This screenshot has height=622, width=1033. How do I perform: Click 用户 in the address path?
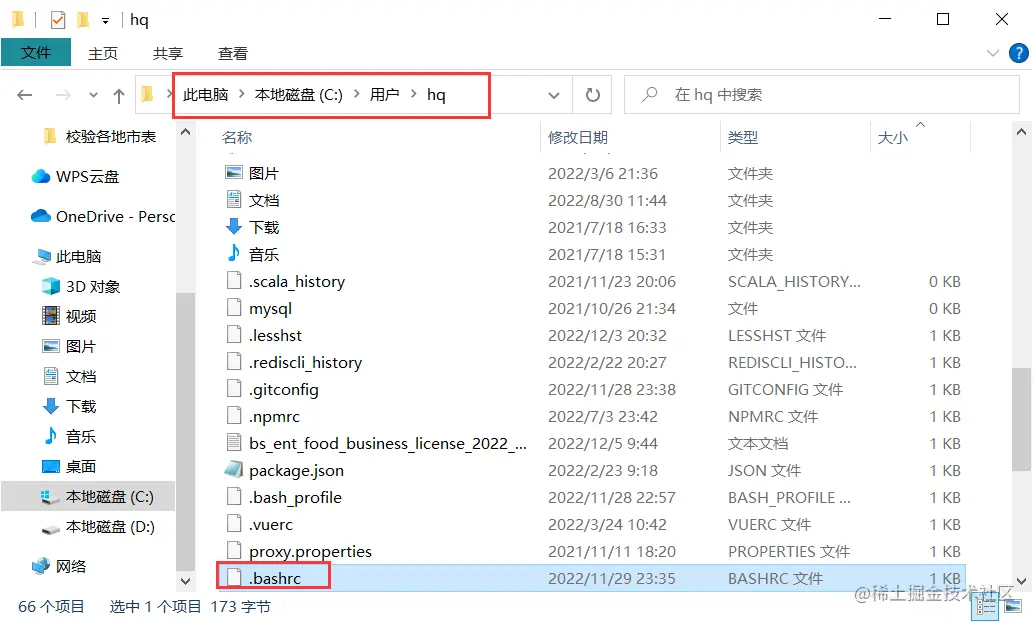click(384, 95)
